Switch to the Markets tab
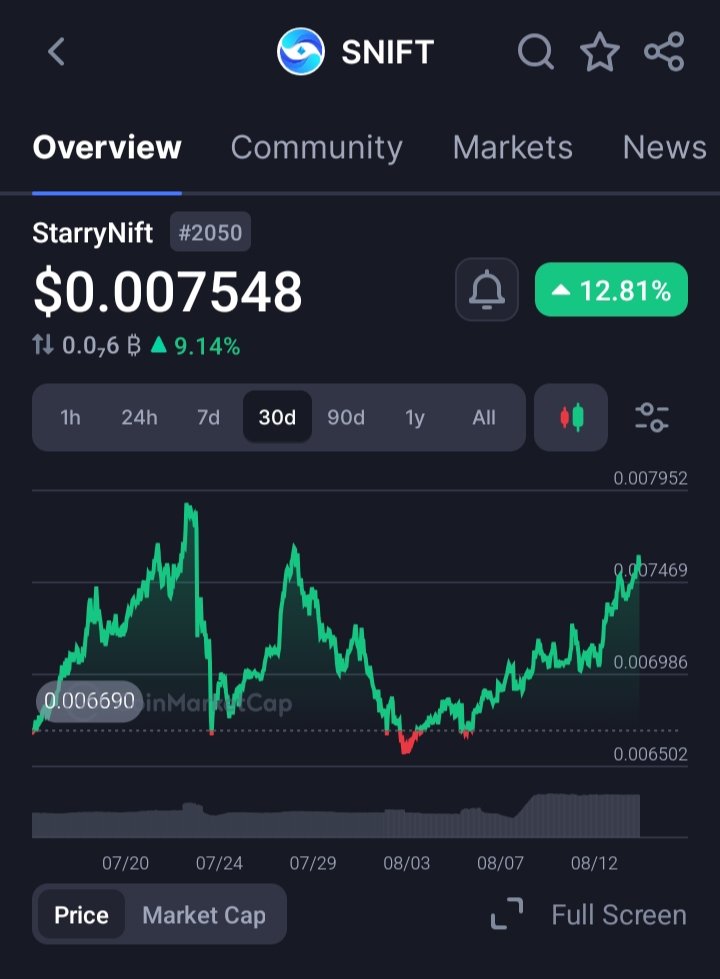This screenshot has height=979, width=720. coord(513,148)
